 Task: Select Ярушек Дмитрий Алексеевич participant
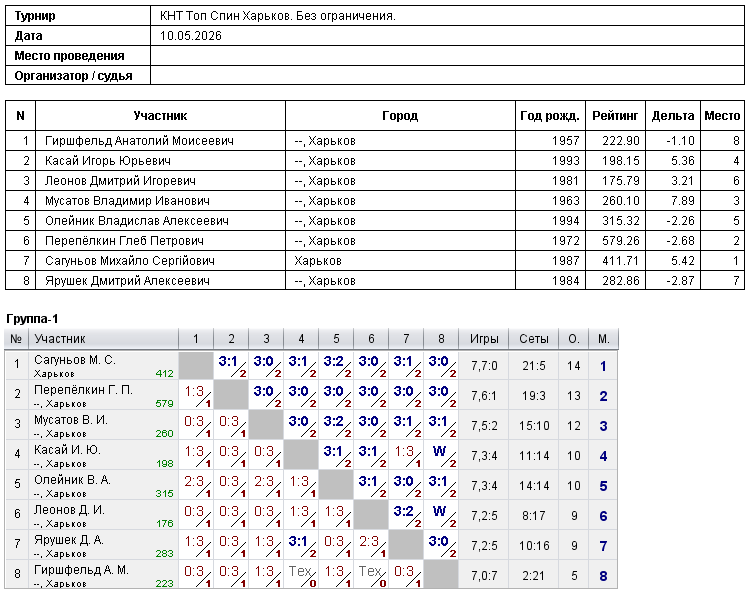coord(127,281)
